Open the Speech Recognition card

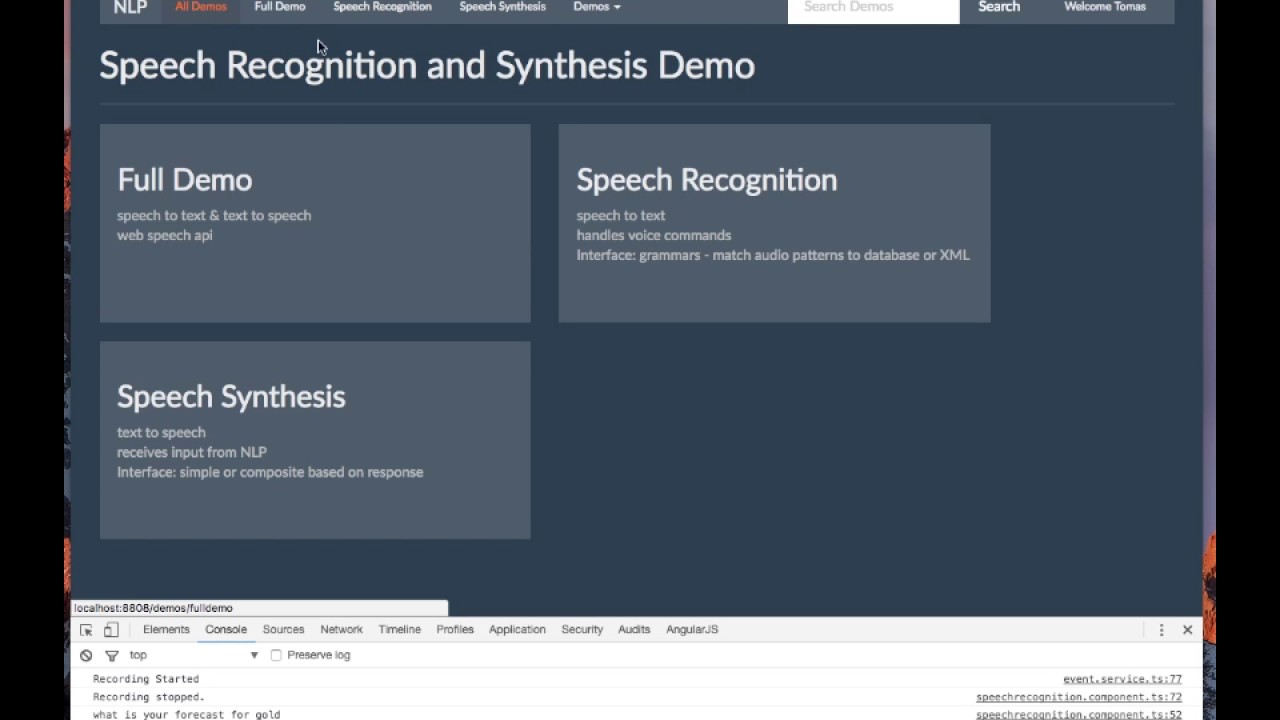774,223
